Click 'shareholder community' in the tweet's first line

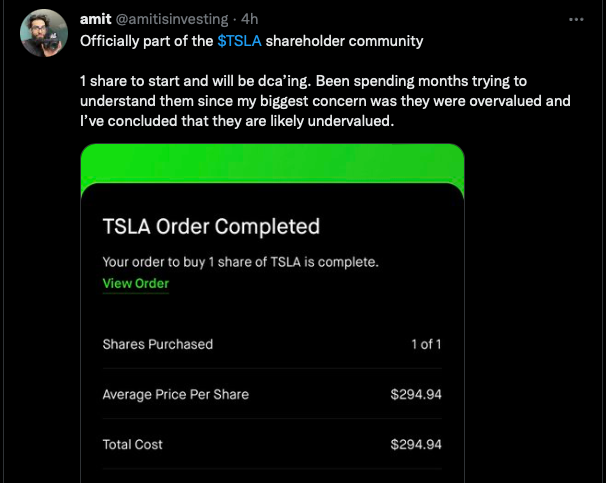pyautogui.click(x=344, y=41)
